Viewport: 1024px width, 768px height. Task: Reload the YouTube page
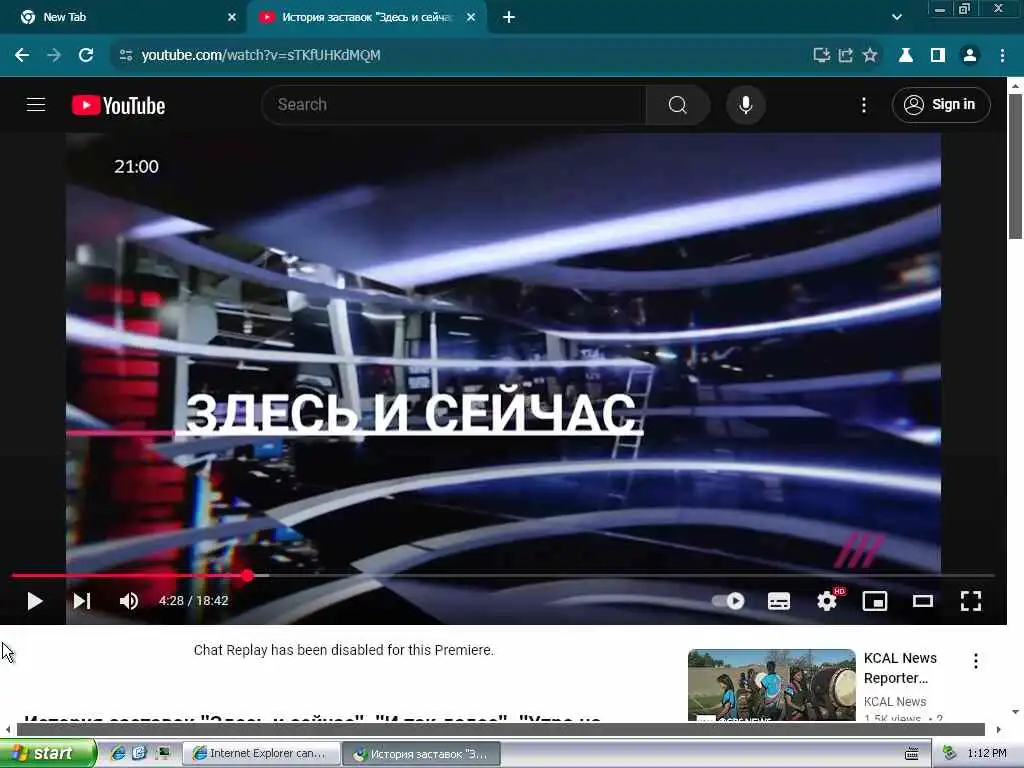pos(86,55)
